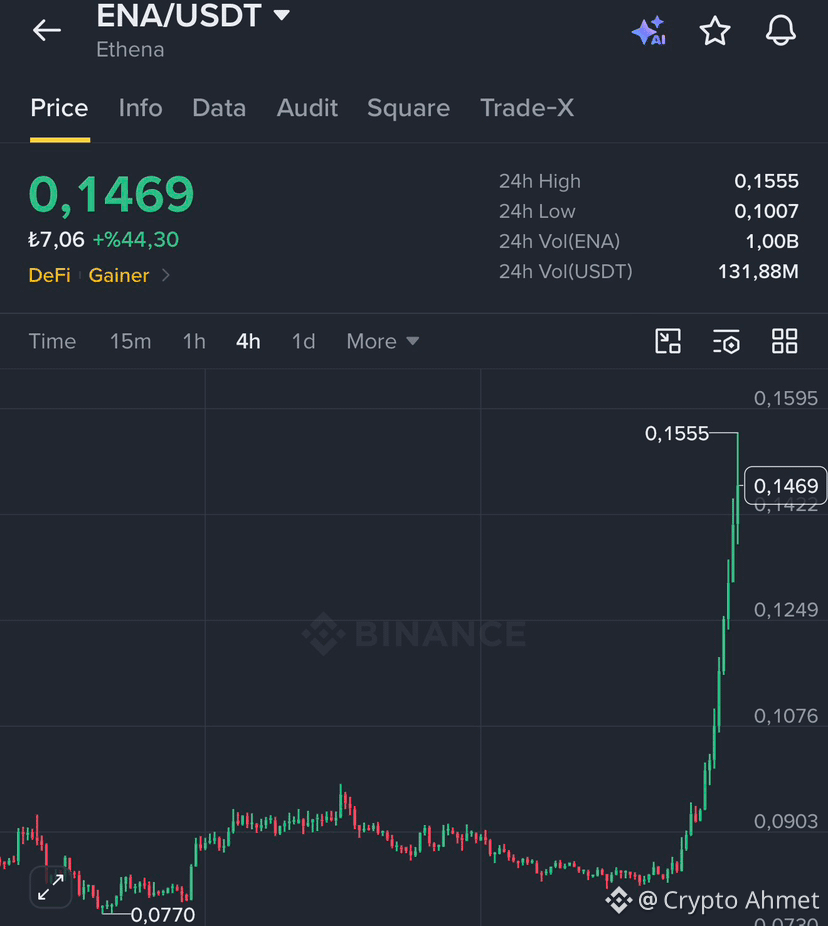Switch to the Square tab
Viewport: 828px width, 926px height.
pyautogui.click(x=408, y=108)
